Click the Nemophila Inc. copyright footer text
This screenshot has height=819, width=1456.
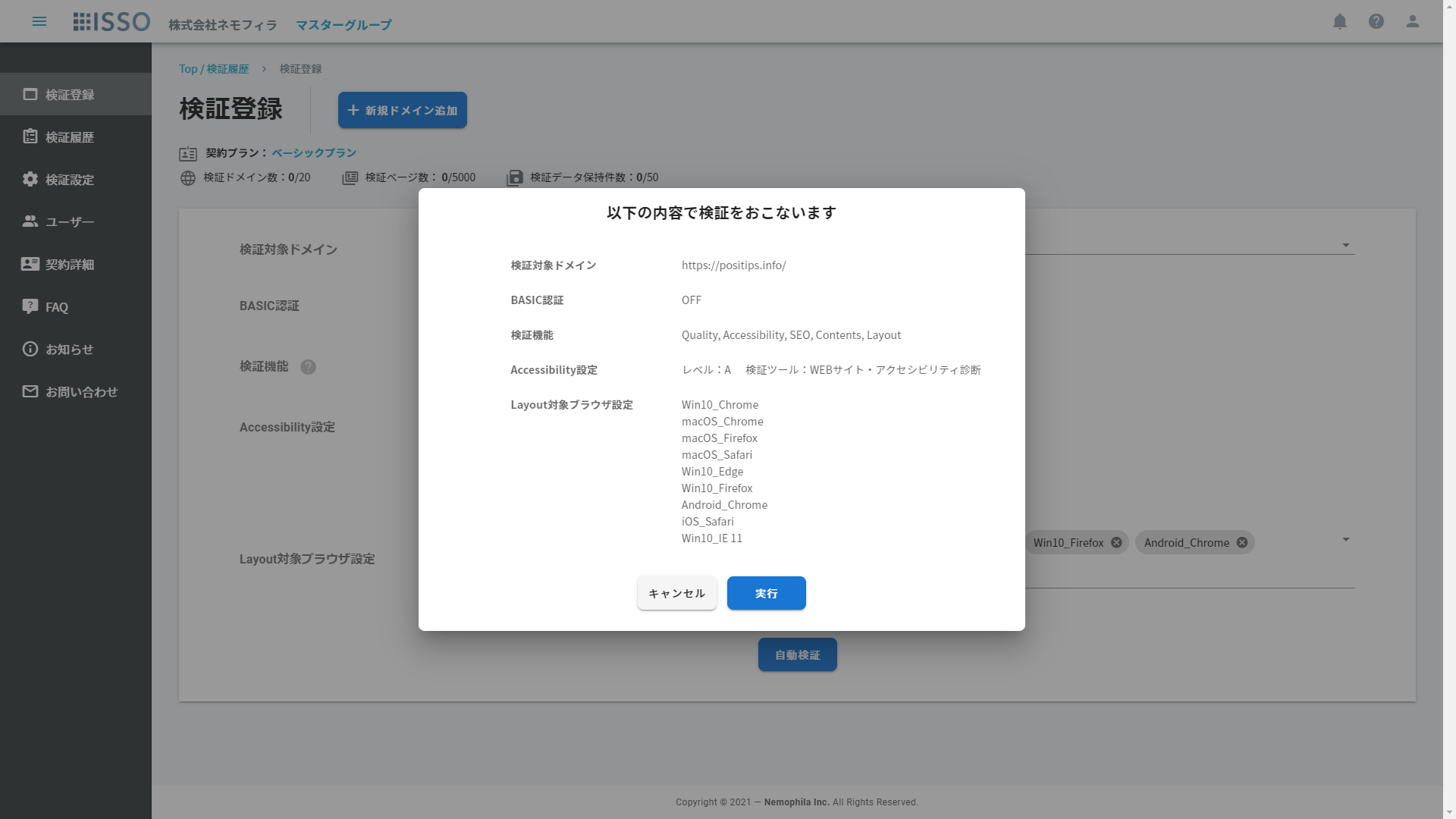pyautogui.click(x=796, y=802)
